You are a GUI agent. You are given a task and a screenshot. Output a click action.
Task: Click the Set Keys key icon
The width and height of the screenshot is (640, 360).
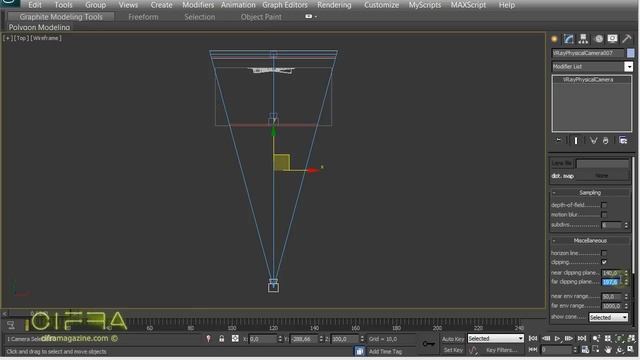[x=429, y=344]
